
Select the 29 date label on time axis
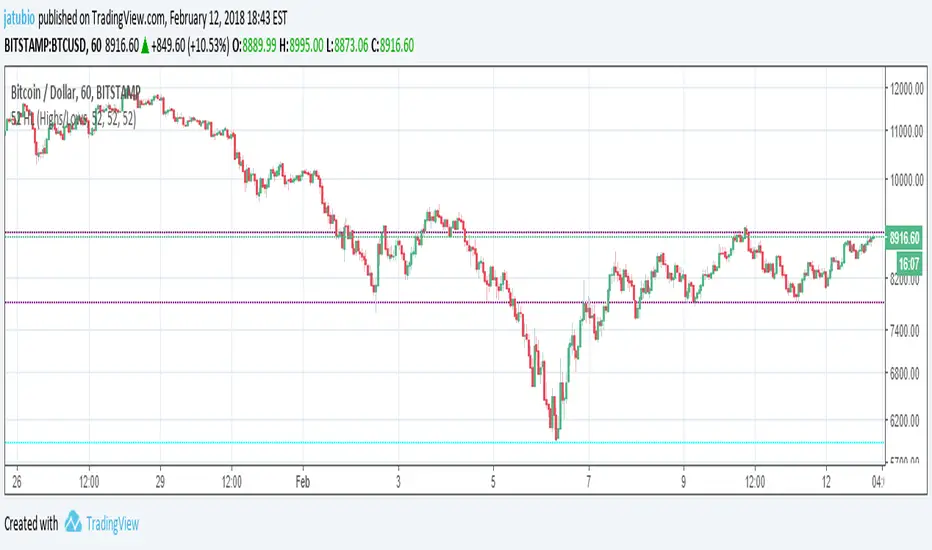(159, 479)
